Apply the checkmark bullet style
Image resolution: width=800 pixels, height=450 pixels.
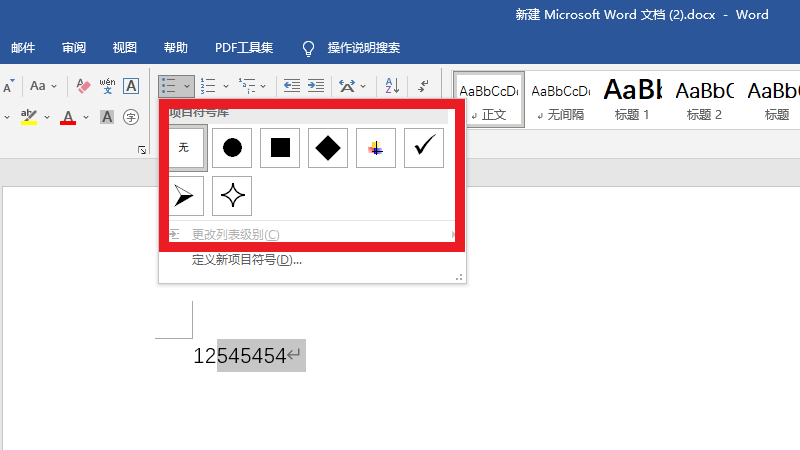(424, 148)
